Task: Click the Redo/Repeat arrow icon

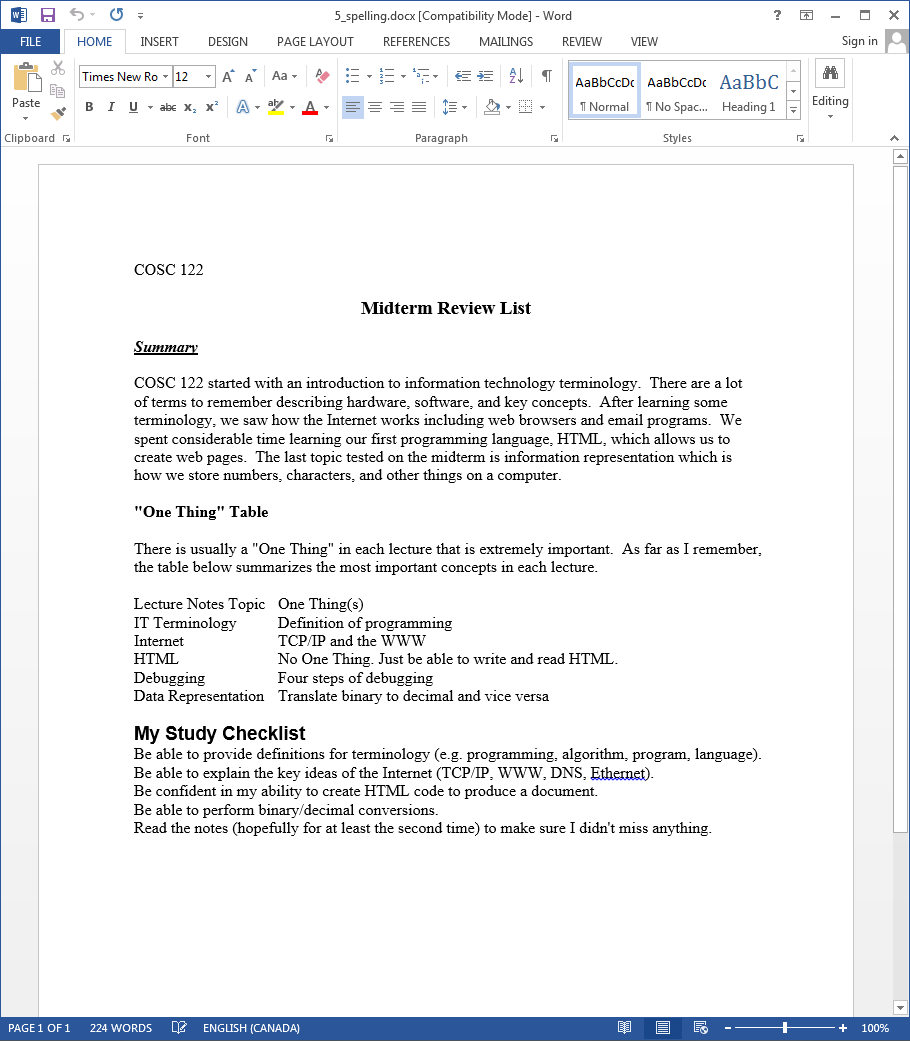Action: coord(116,15)
